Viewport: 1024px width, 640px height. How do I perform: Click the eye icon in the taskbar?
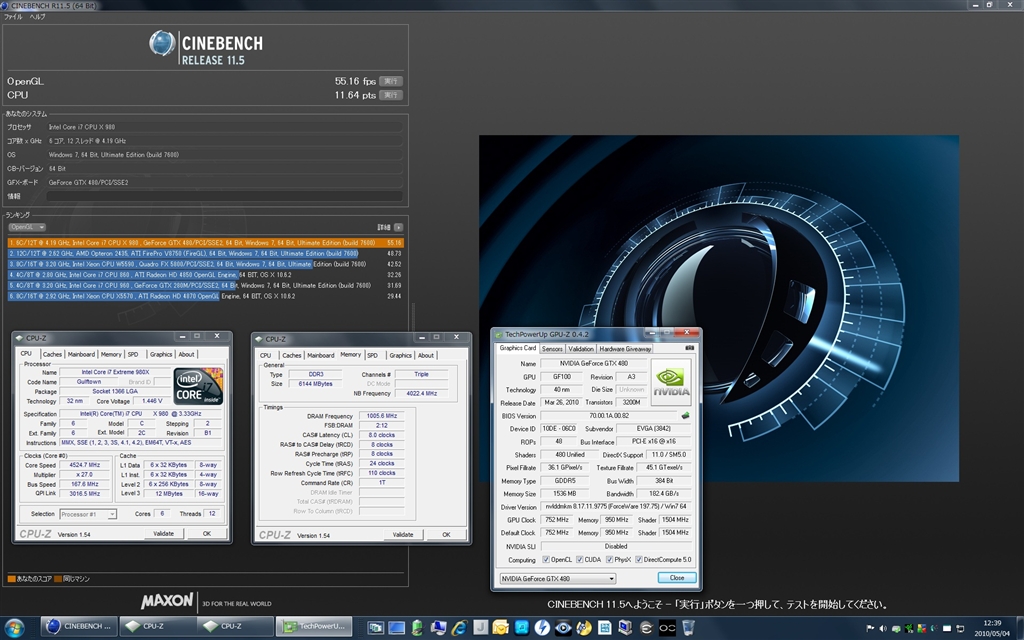[563, 628]
